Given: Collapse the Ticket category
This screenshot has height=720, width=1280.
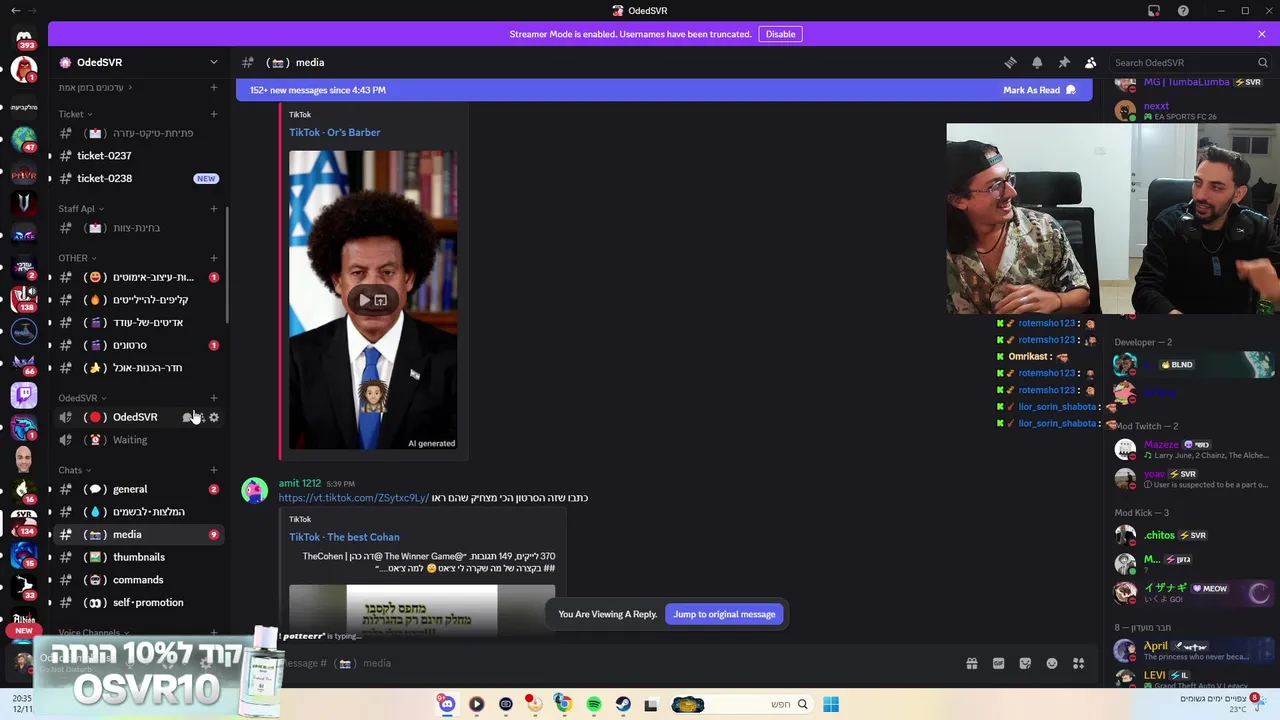Looking at the screenshot, I should click(x=75, y=114).
